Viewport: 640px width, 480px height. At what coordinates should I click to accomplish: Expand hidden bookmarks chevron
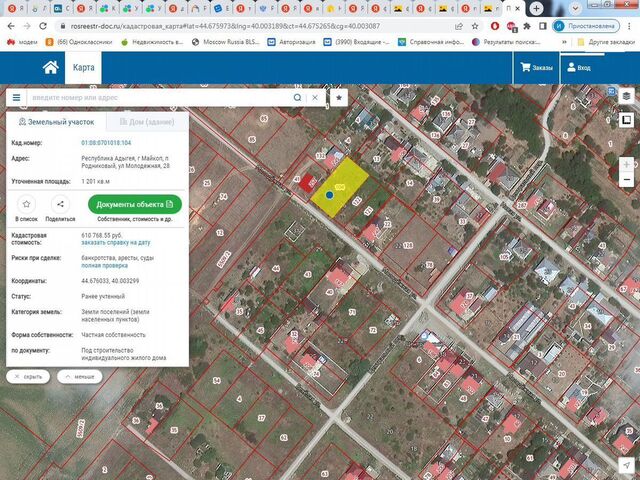click(564, 42)
